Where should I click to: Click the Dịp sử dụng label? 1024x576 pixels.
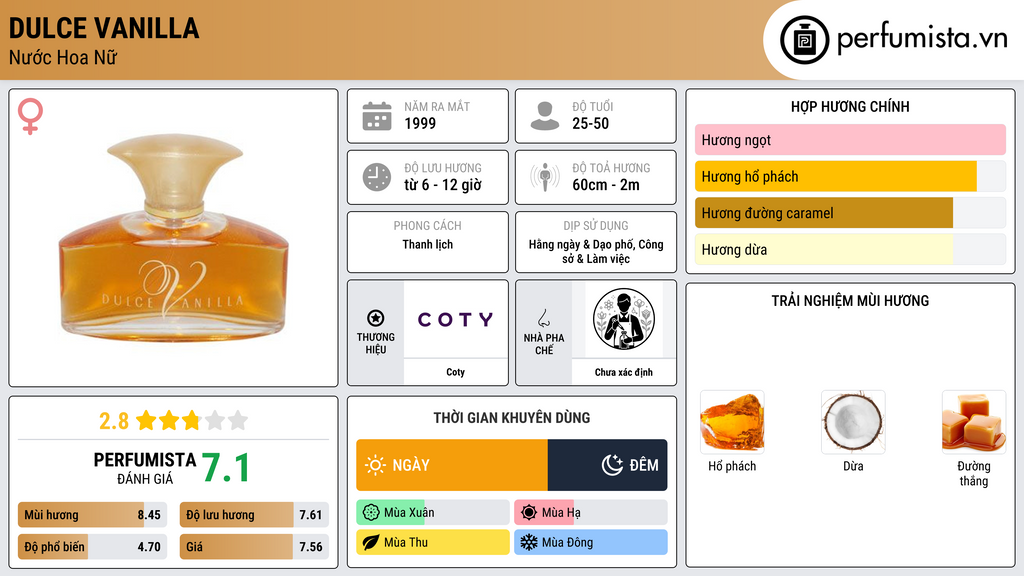click(x=596, y=226)
